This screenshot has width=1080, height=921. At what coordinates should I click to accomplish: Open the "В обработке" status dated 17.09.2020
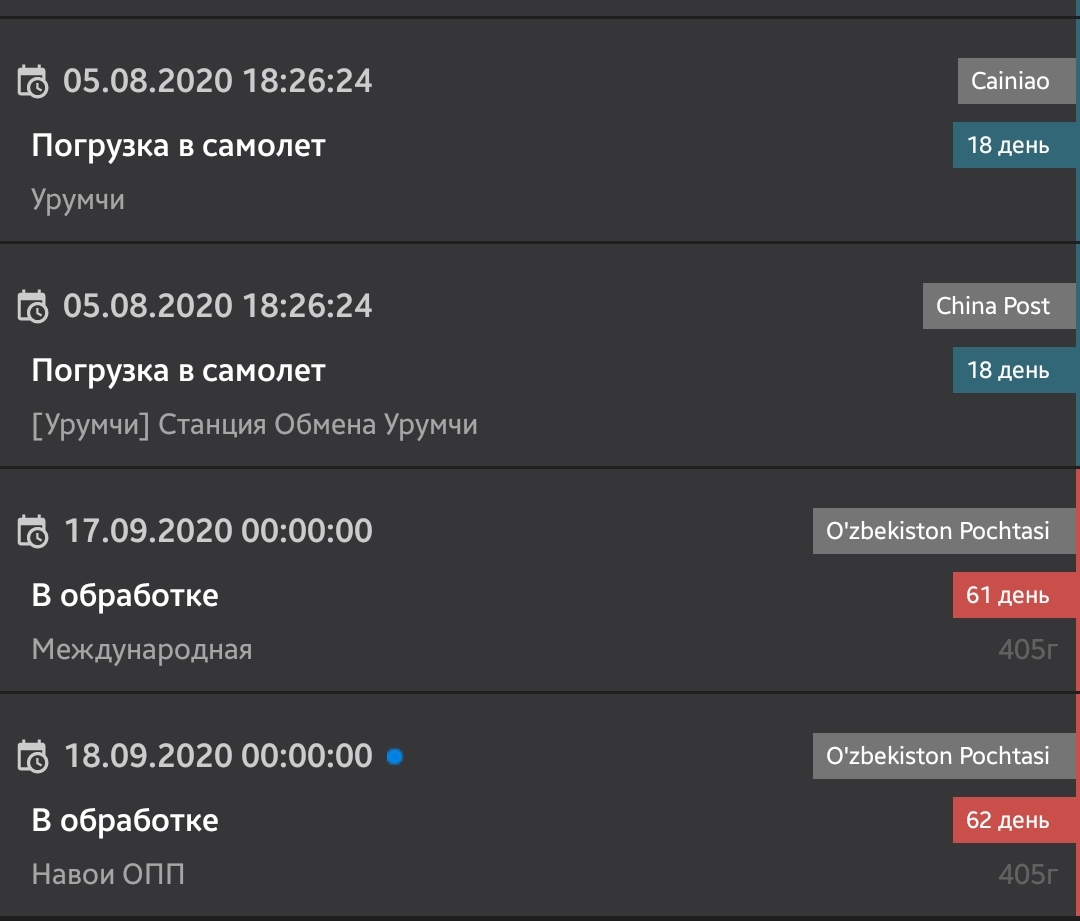(125, 596)
